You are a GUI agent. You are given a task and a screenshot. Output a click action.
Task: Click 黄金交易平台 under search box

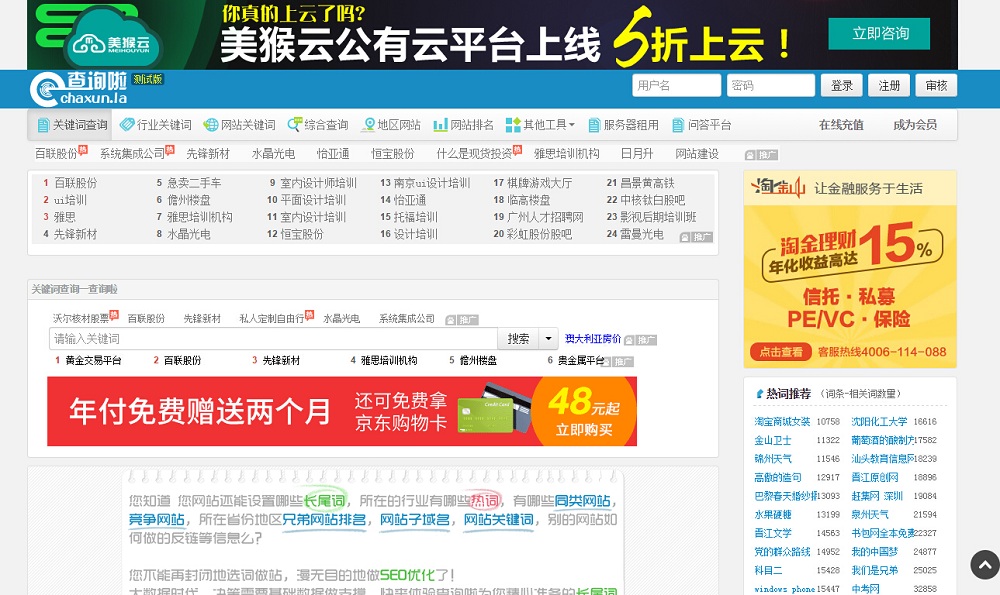(x=93, y=360)
